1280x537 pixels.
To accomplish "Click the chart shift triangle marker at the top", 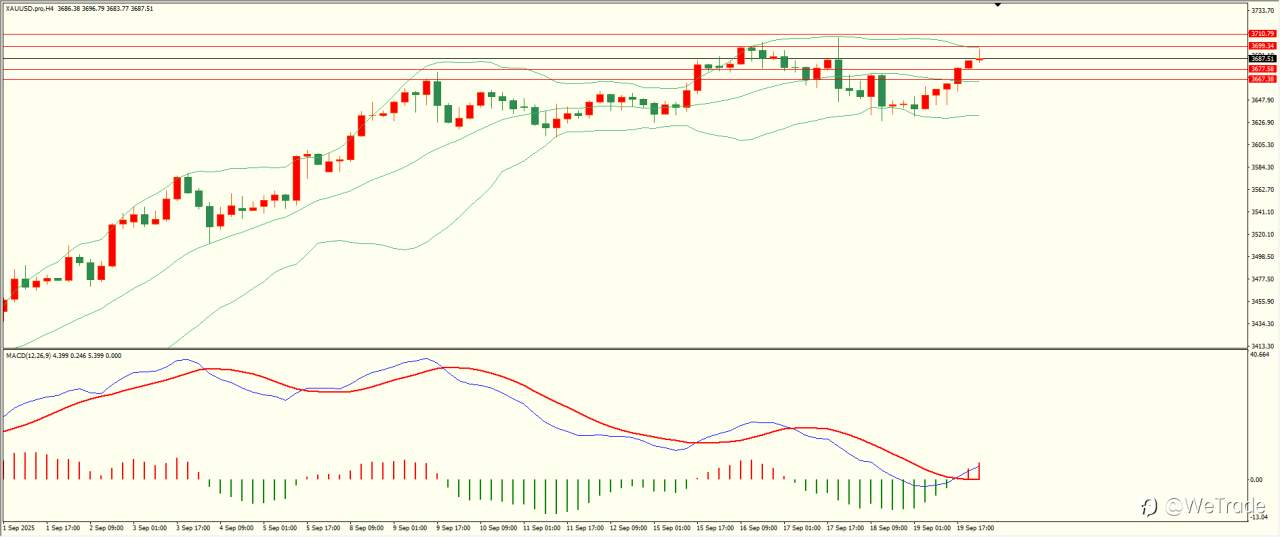I will (997, 5).
